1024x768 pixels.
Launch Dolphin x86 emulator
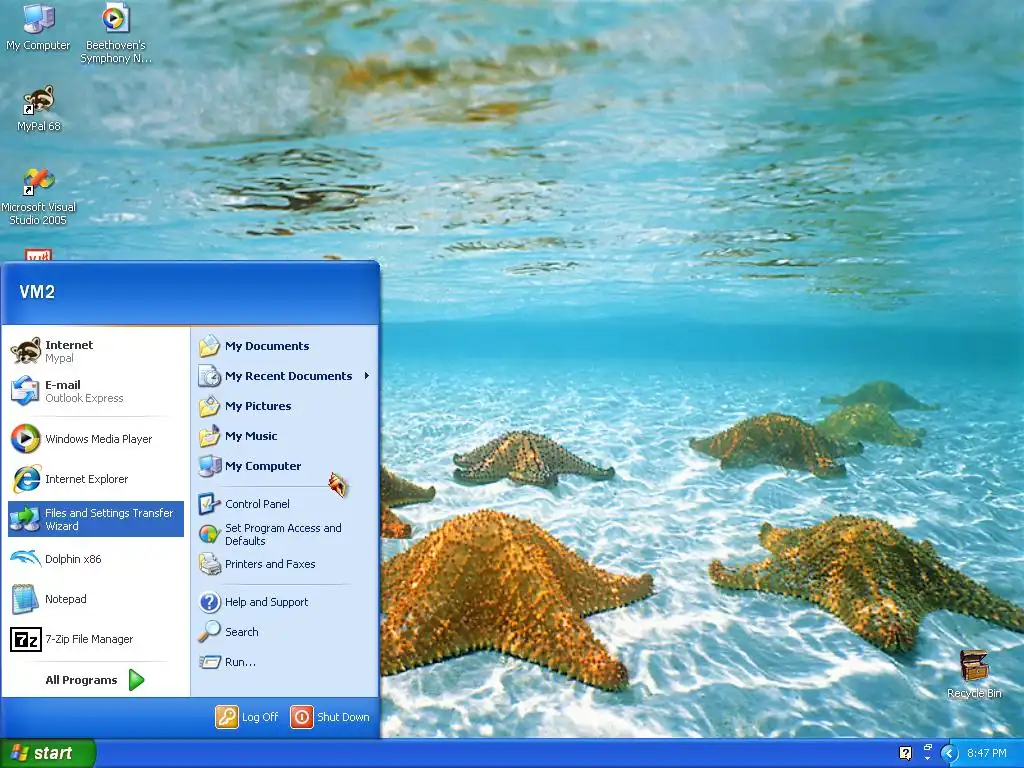tap(95, 559)
